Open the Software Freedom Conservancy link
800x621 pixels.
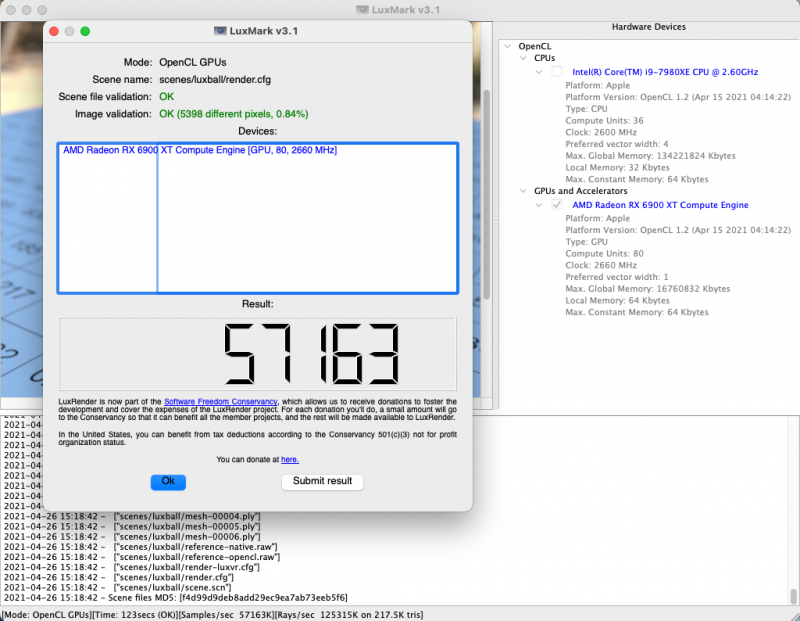click(220, 402)
